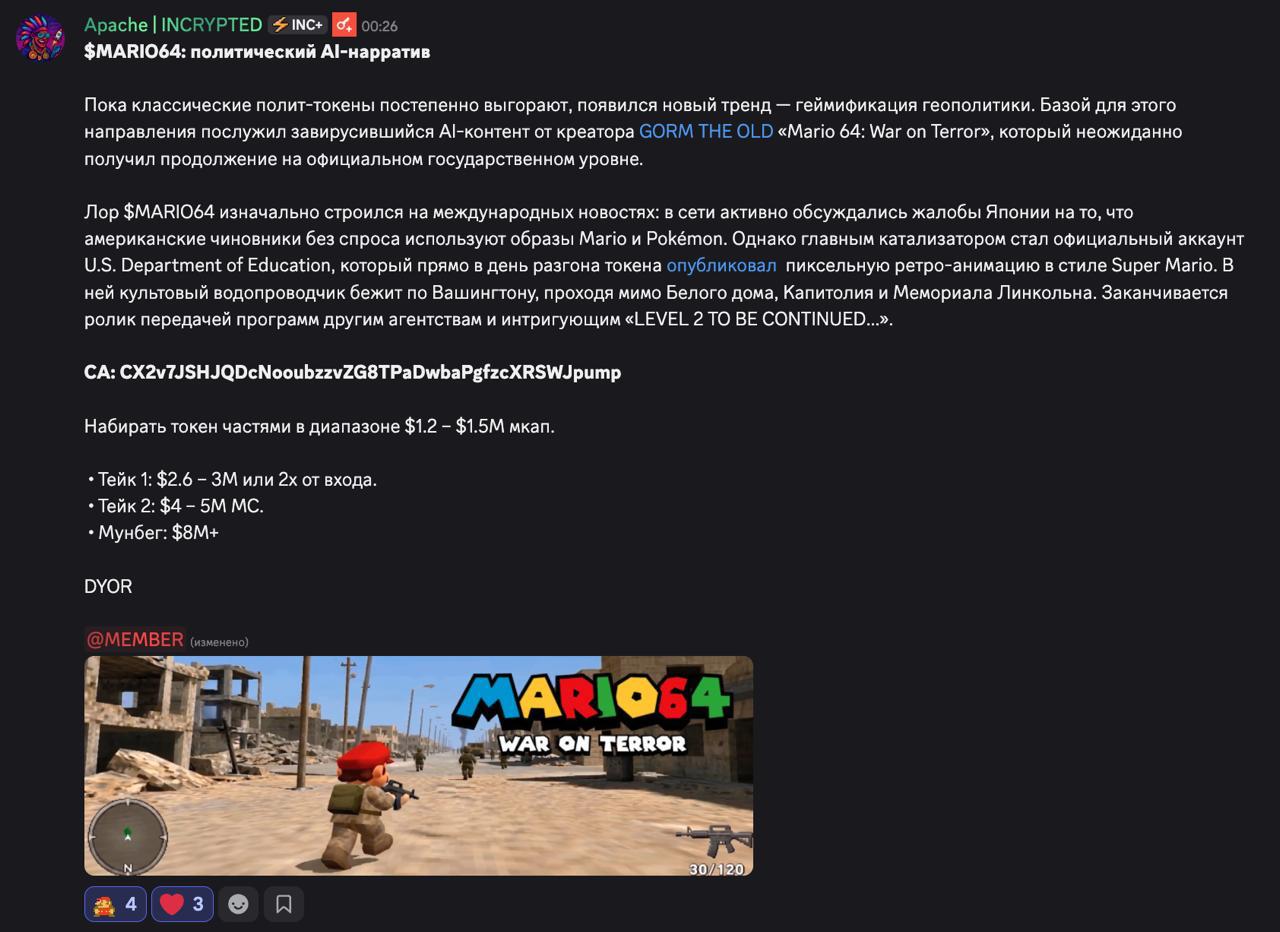Click the Apache | INCRYPTED username
The image size is (1280, 932).
pos(173,25)
